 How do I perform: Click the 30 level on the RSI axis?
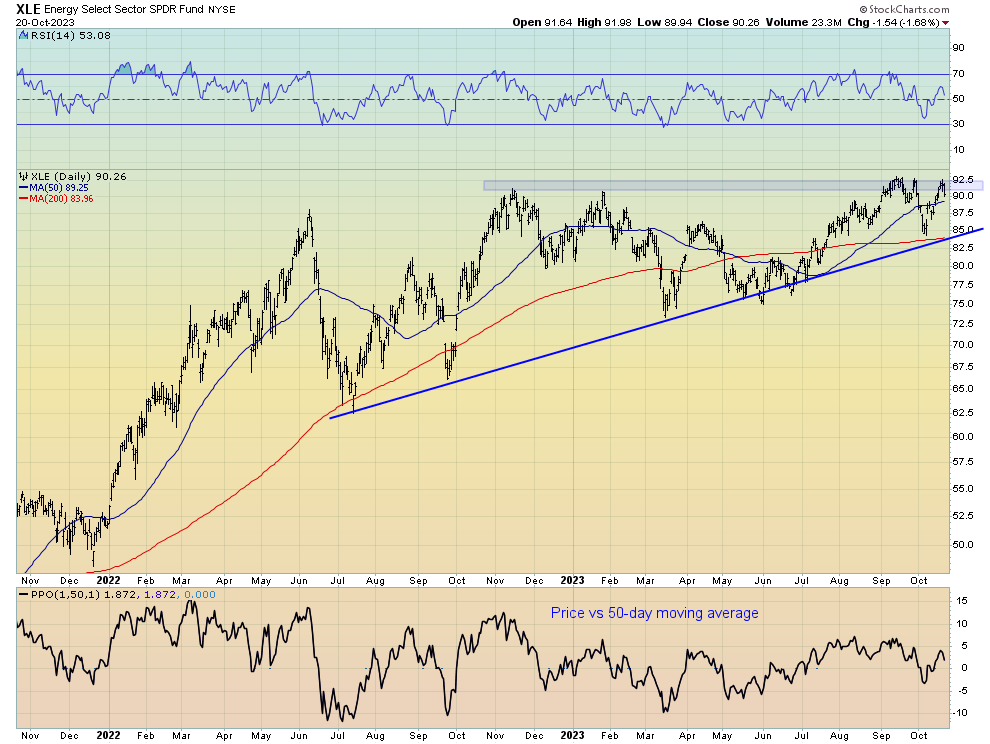(x=958, y=124)
